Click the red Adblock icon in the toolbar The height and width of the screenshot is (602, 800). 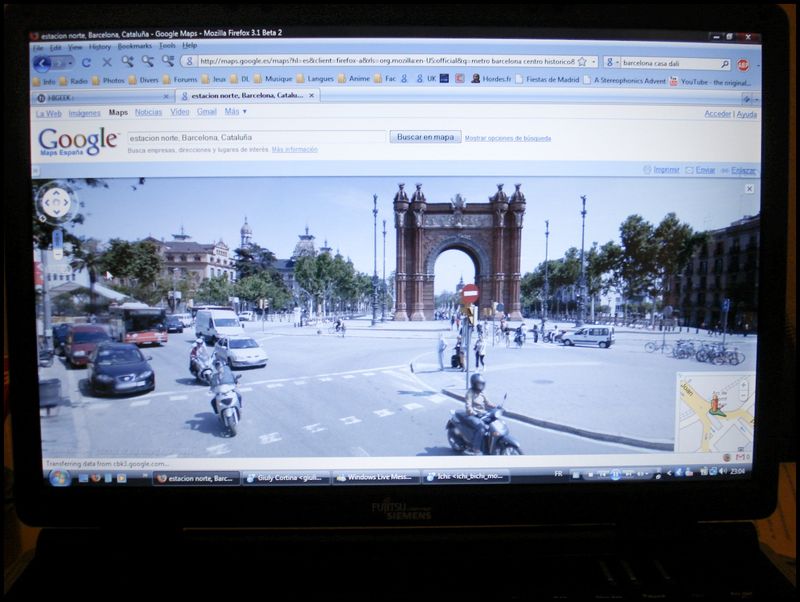[x=743, y=65]
